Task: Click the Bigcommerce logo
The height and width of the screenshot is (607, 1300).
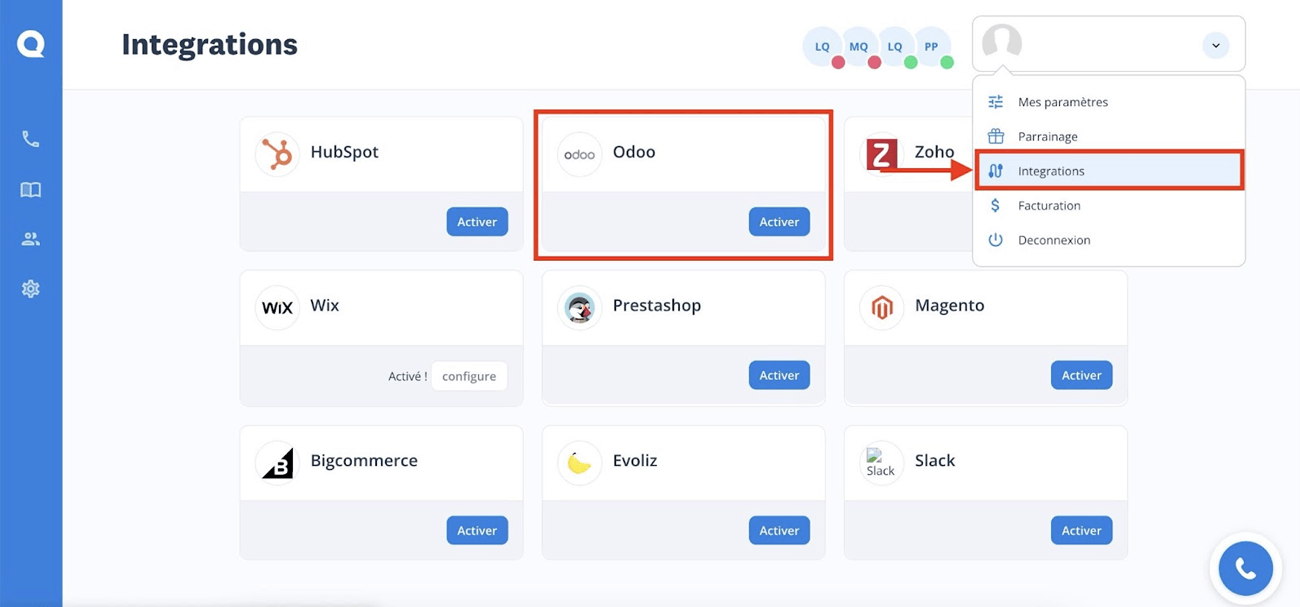Action: [x=277, y=462]
